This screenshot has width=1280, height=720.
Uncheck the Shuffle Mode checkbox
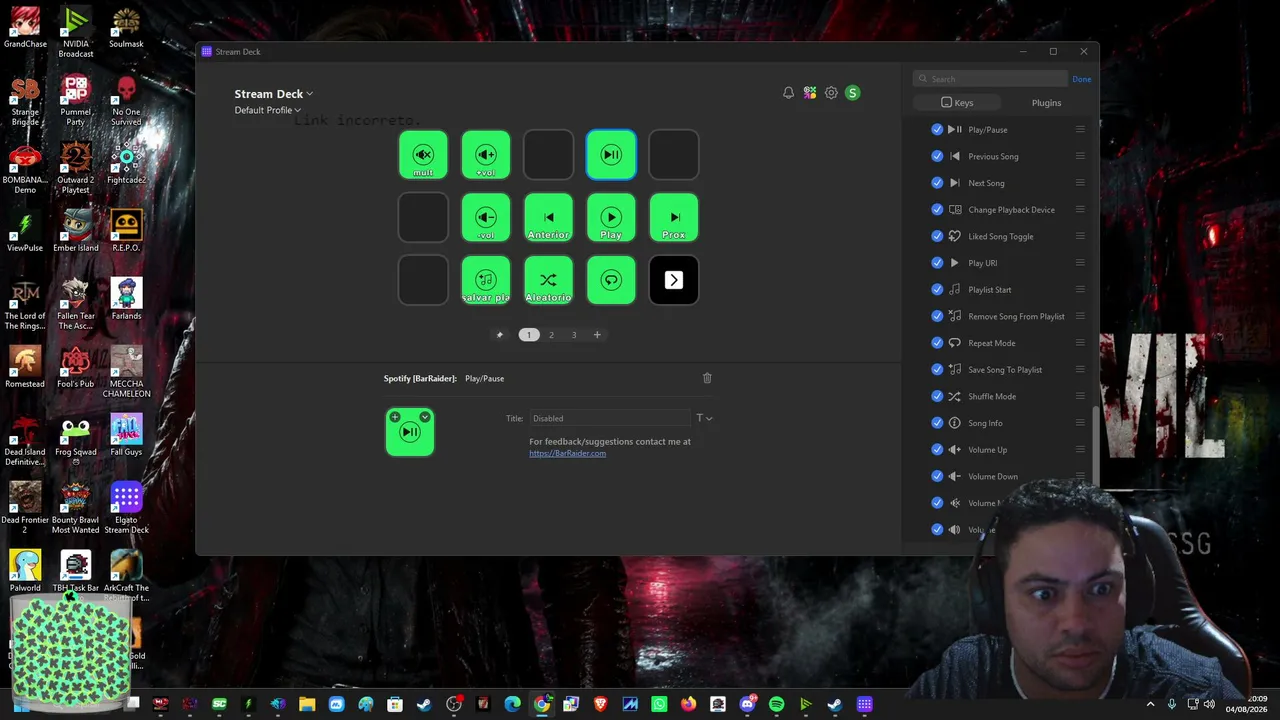click(x=937, y=396)
